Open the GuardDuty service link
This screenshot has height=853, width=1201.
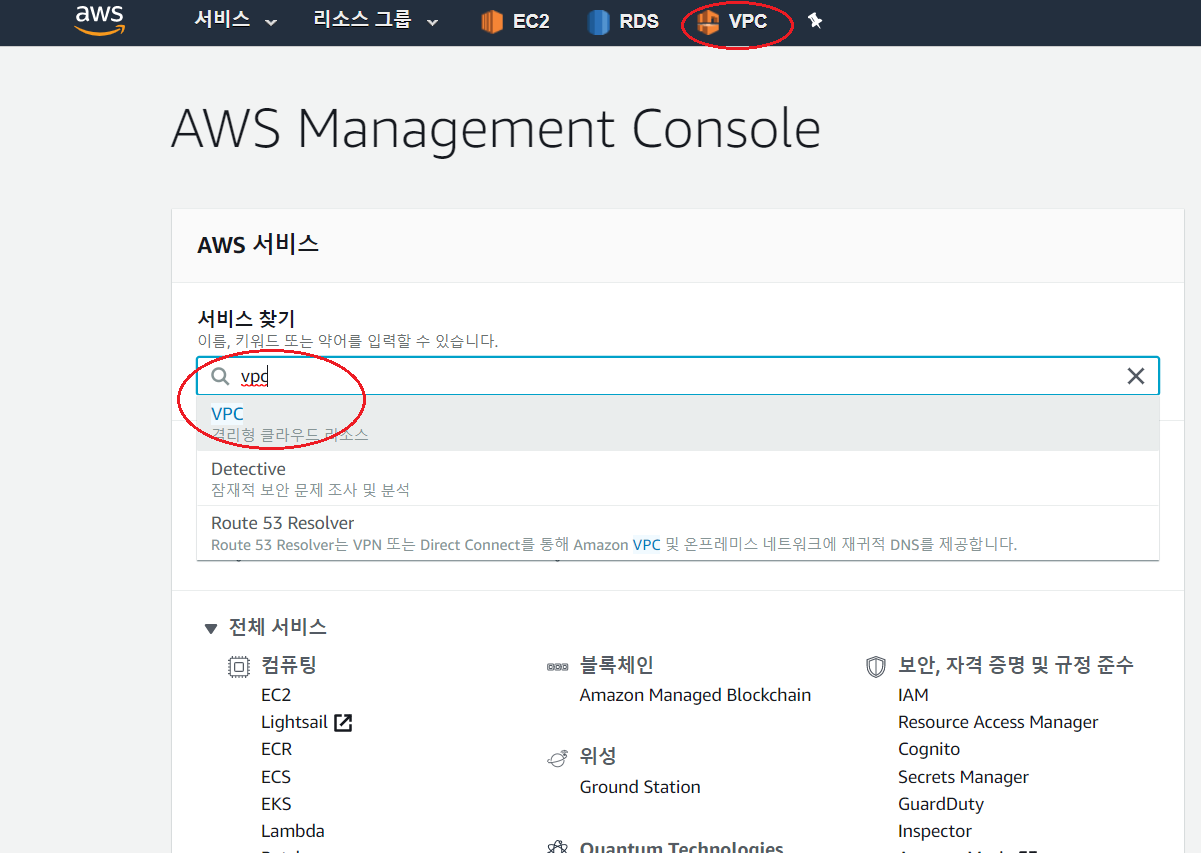point(941,804)
